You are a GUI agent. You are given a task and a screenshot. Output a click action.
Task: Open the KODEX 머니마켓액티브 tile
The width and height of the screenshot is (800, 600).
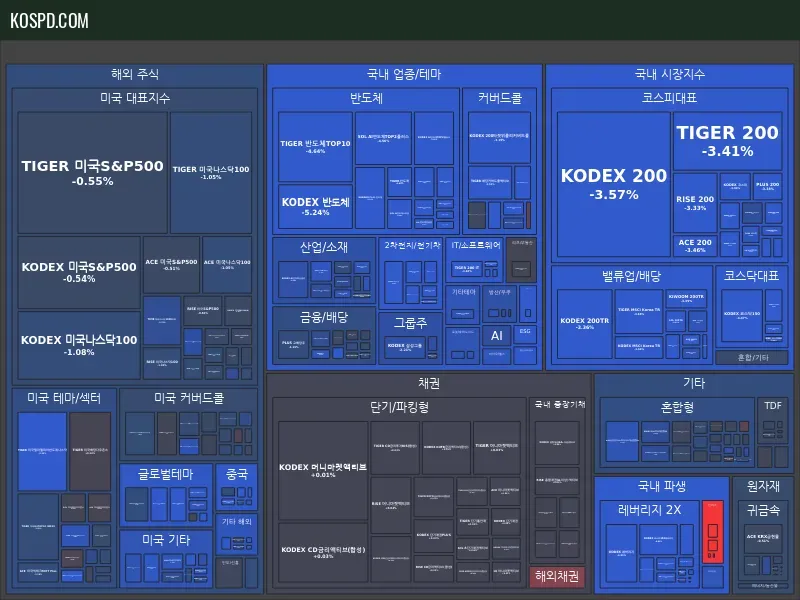(x=322, y=470)
